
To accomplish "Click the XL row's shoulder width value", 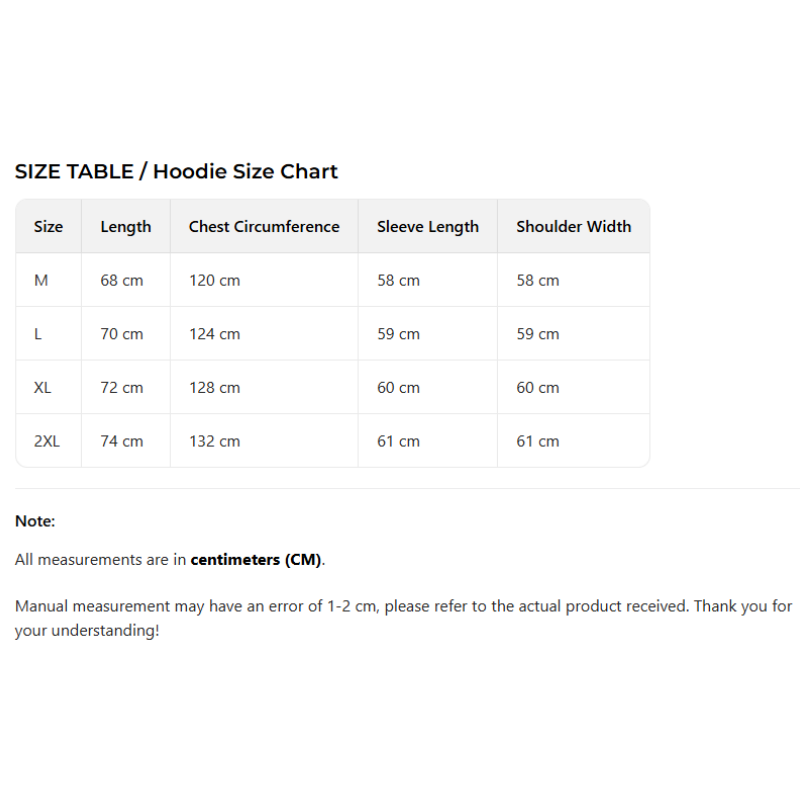I will 538,387.
